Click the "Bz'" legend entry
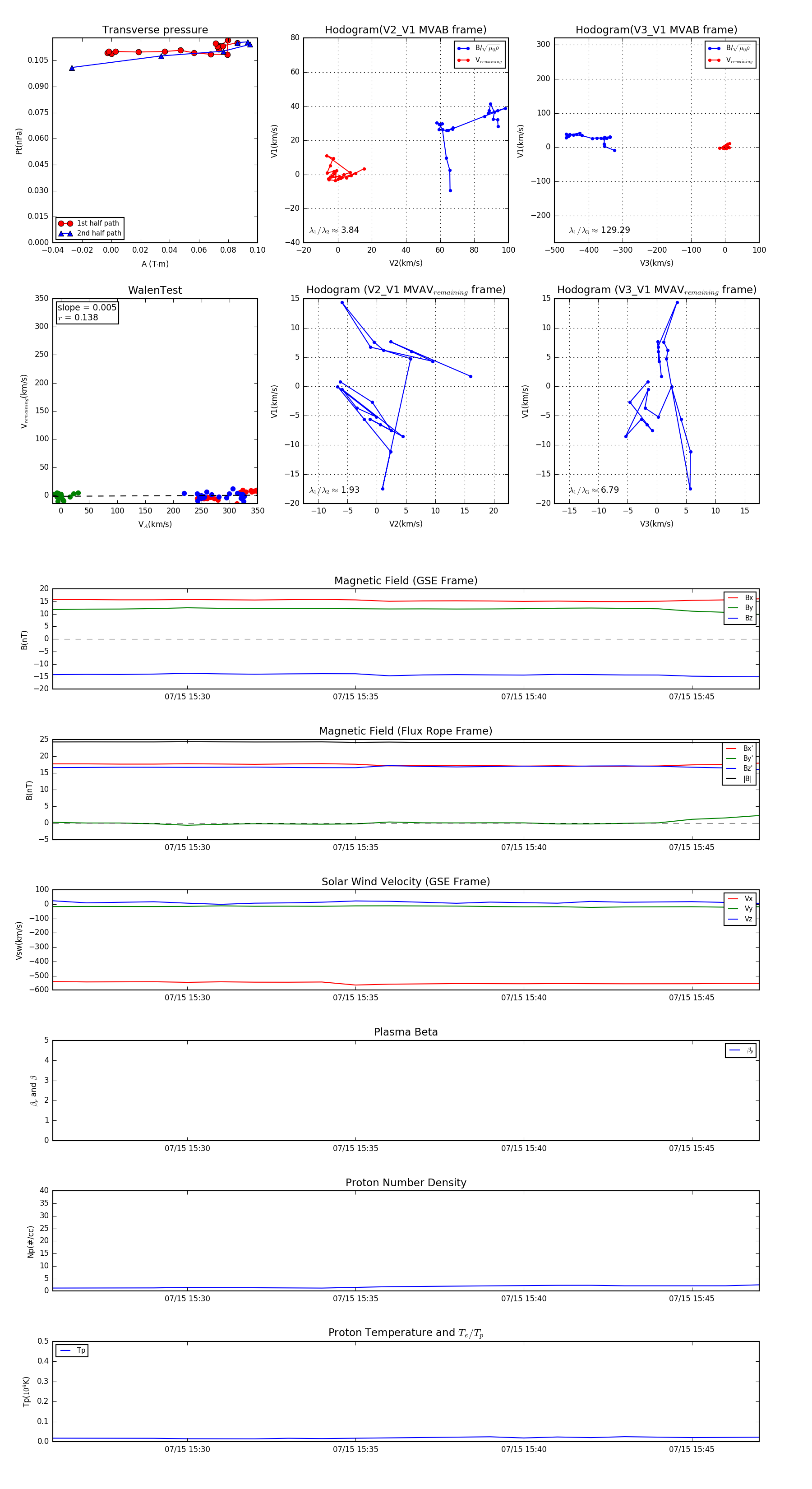Viewport: 812px width, 1489px height. [739, 768]
